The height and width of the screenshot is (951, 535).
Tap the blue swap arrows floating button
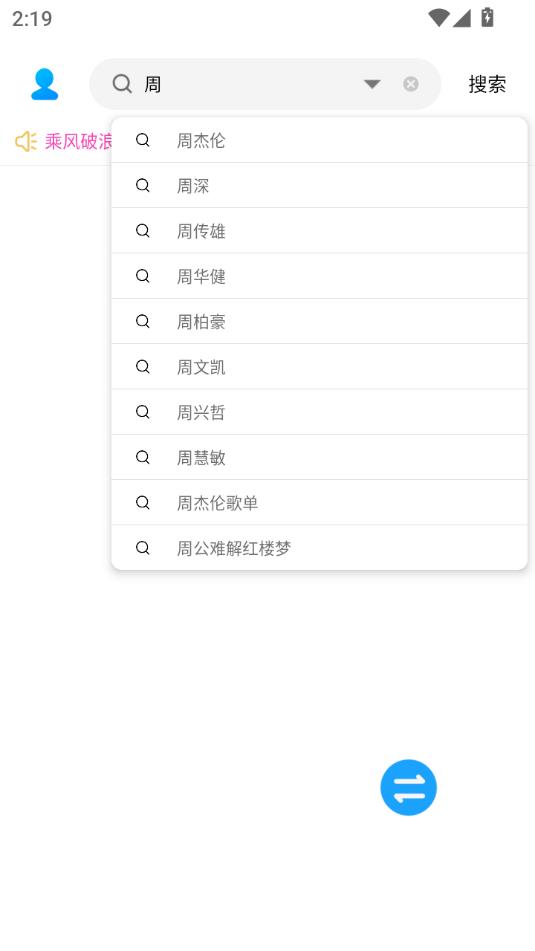(408, 787)
